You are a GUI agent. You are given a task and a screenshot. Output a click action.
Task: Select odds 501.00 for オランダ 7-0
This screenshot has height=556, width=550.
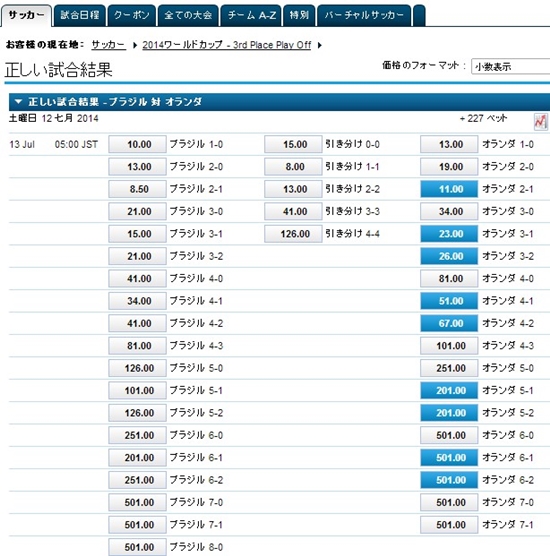pos(449,502)
